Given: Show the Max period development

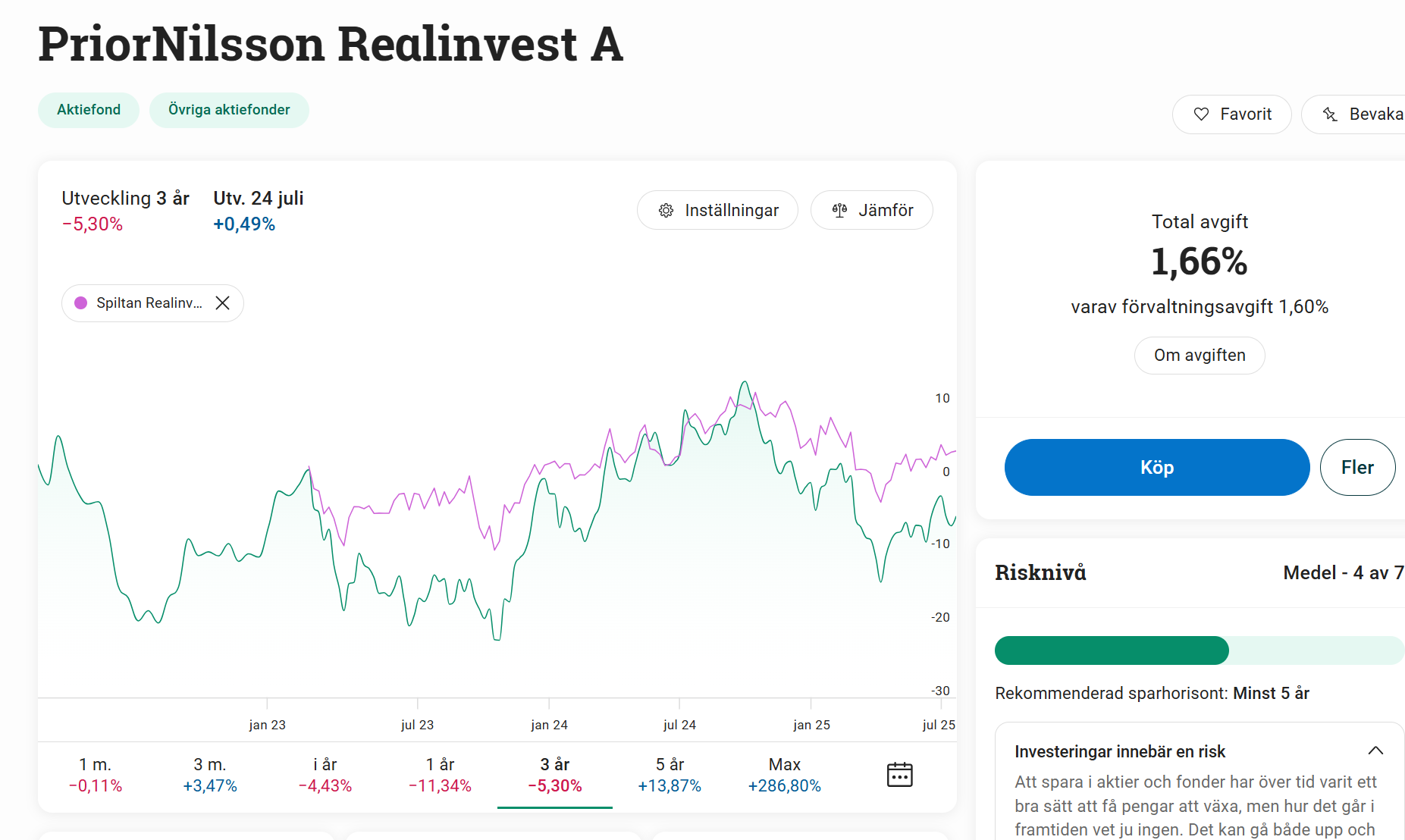Looking at the screenshot, I should tap(785, 775).
